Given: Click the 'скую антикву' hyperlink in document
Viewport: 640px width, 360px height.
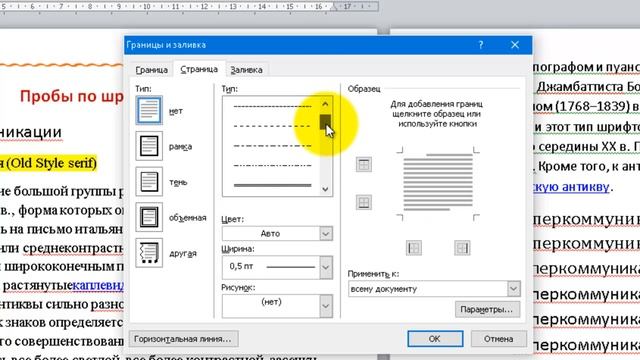Looking at the screenshot, I should (571, 187).
